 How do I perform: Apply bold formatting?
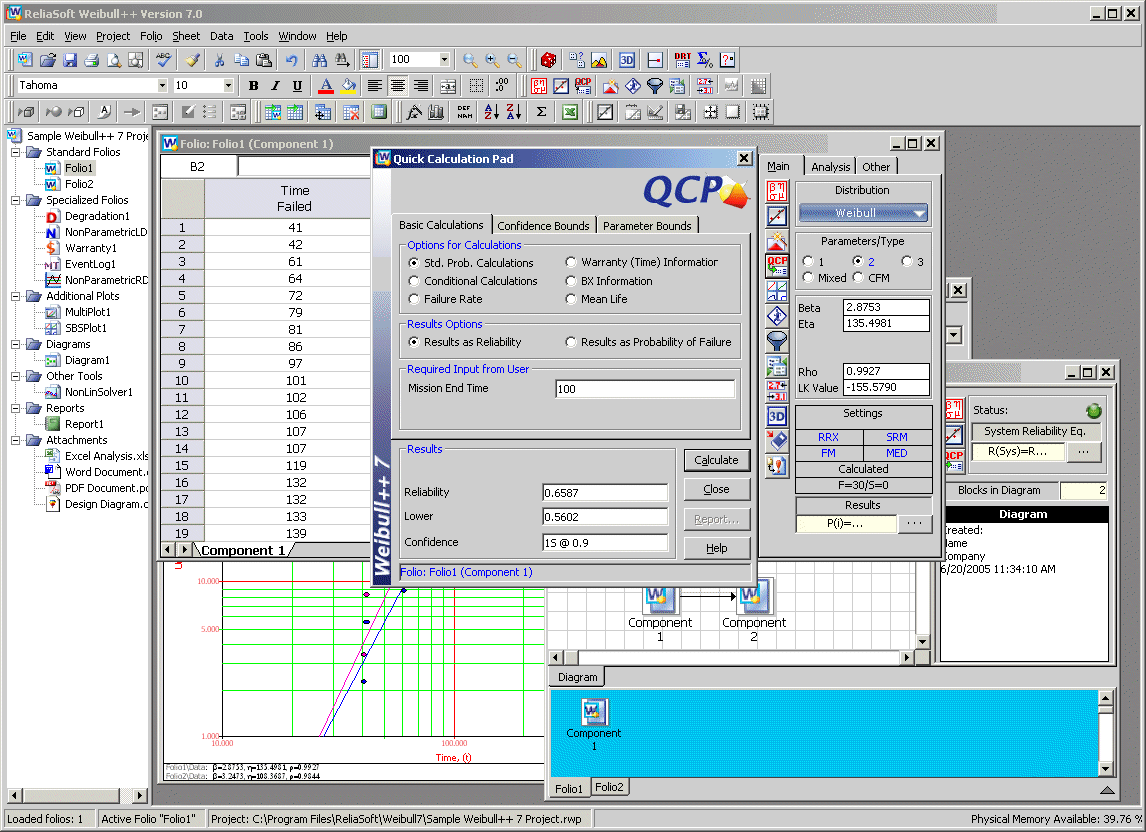tap(254, 86)
